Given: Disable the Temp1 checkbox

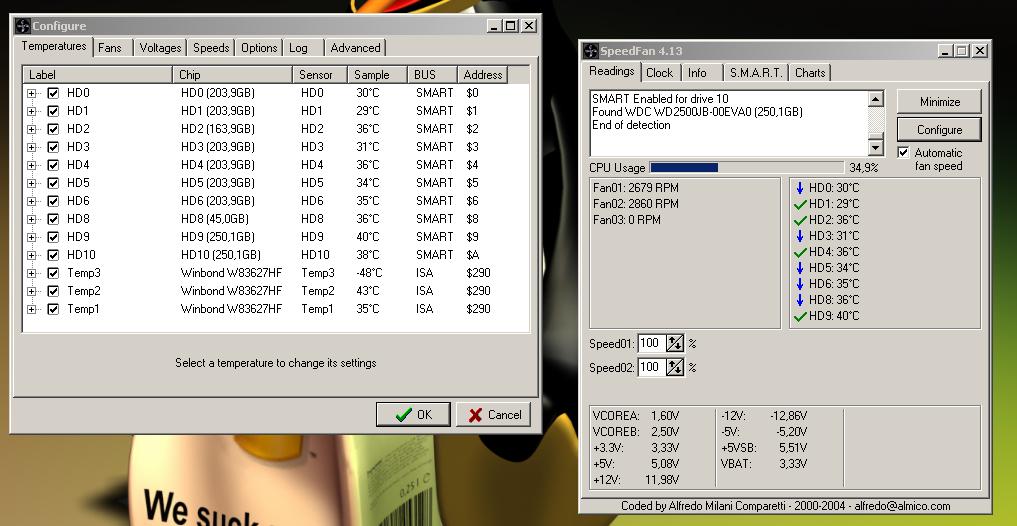Looking at the screenshot, I should 53,309.
